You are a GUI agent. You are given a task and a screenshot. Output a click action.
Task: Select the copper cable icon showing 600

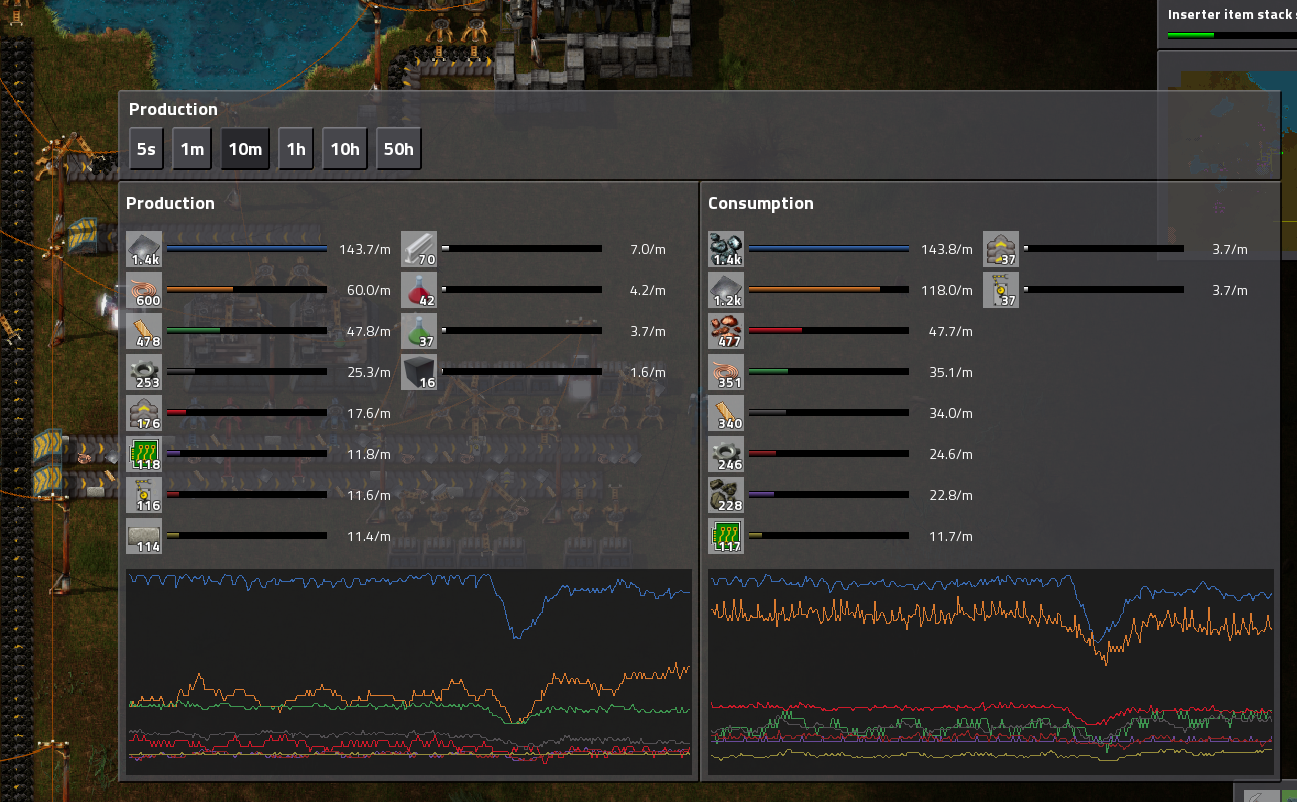(x=144, y=290)
